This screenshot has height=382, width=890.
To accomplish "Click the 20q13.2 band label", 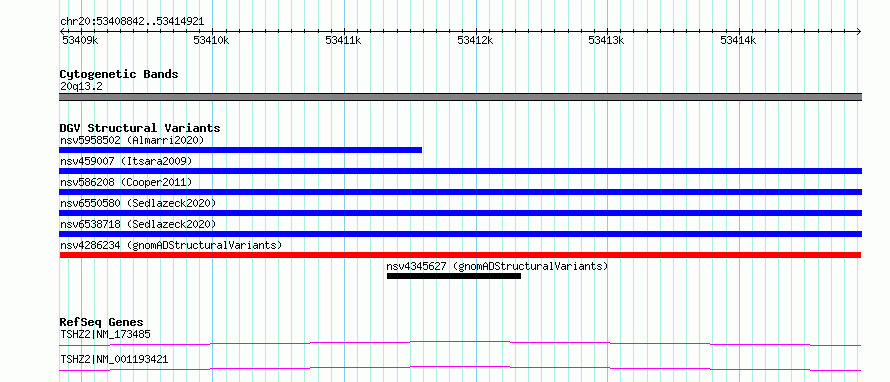I will (81, 87).
